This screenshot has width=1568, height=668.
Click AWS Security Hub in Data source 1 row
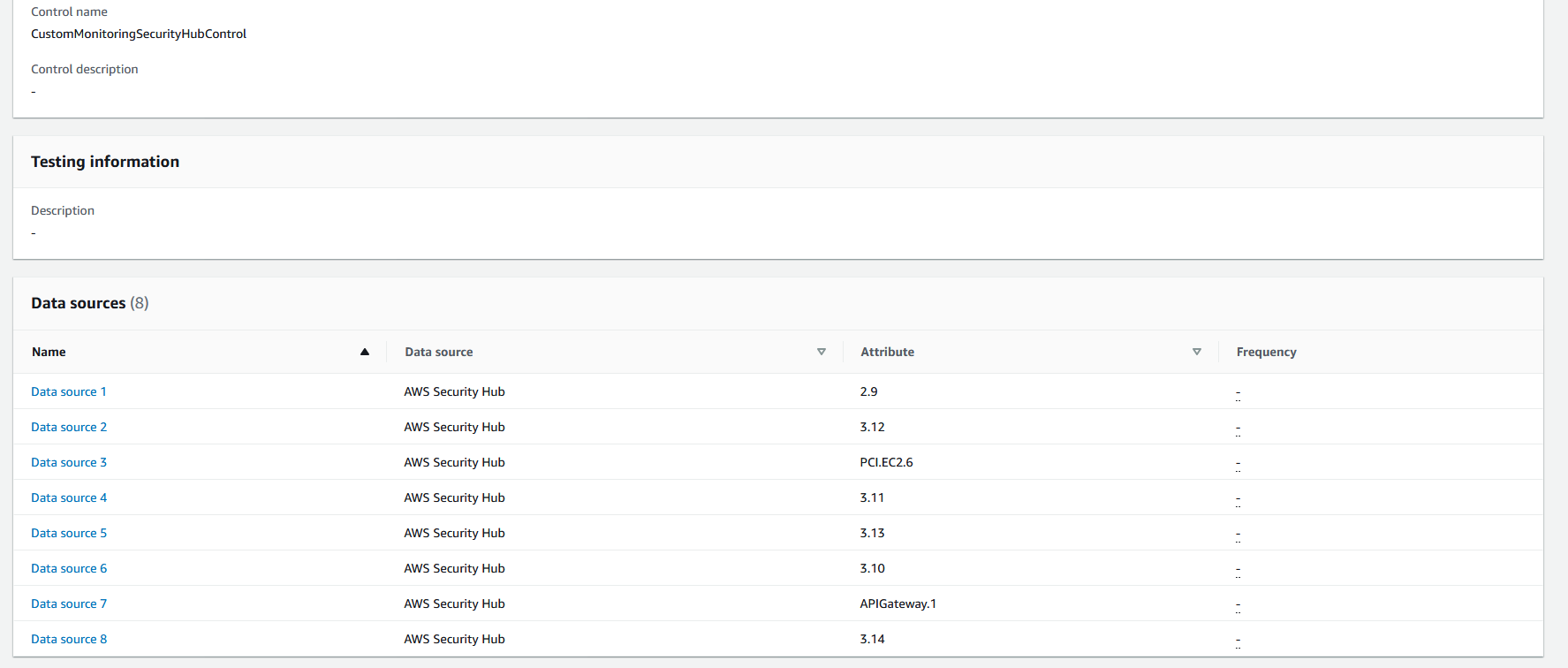pyautogui.click(x=455, y=391)
